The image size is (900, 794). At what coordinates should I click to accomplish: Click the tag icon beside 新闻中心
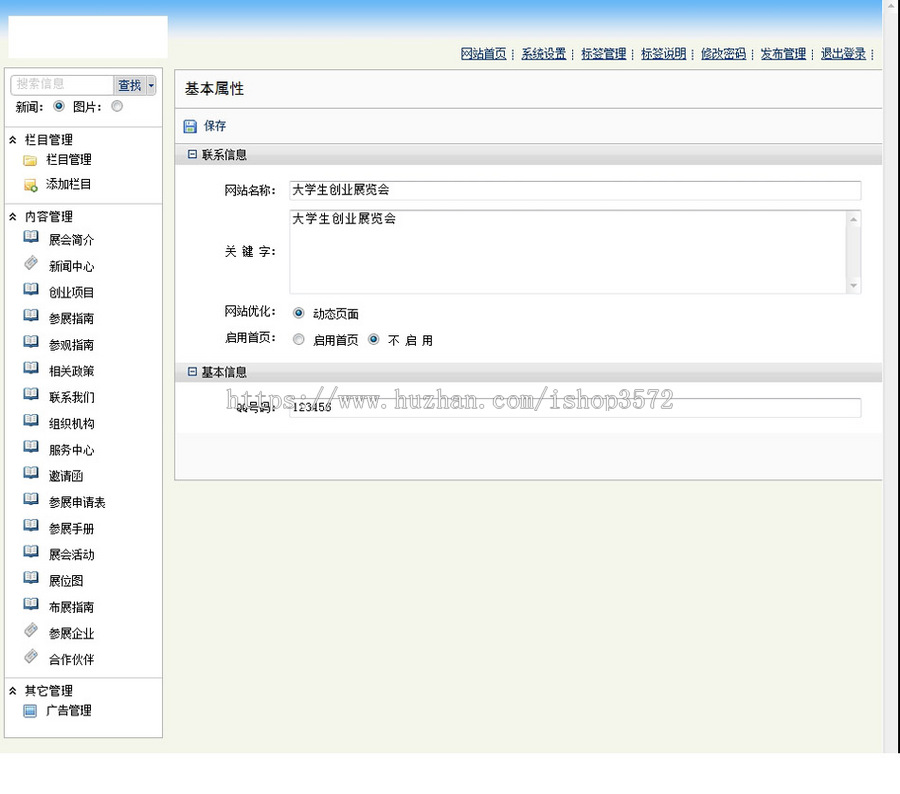tap(31, 263)
